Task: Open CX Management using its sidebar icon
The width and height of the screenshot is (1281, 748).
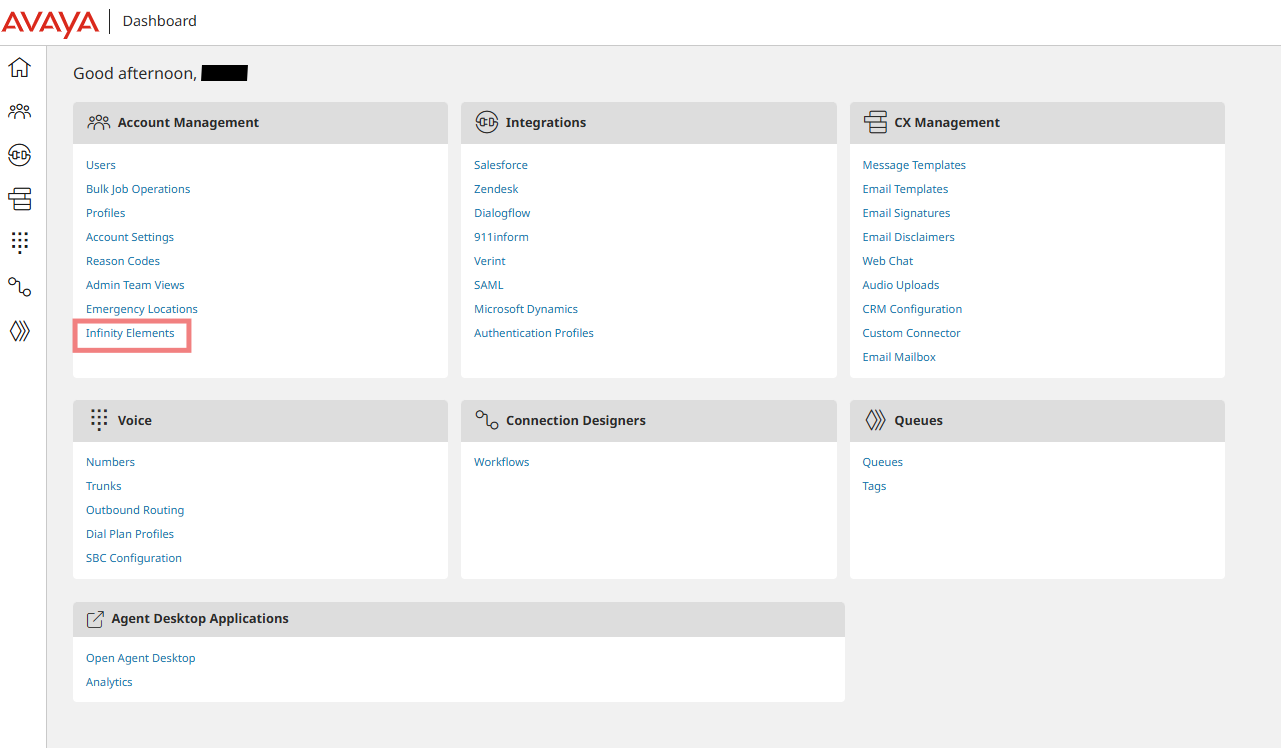Action: click(19, 199)
